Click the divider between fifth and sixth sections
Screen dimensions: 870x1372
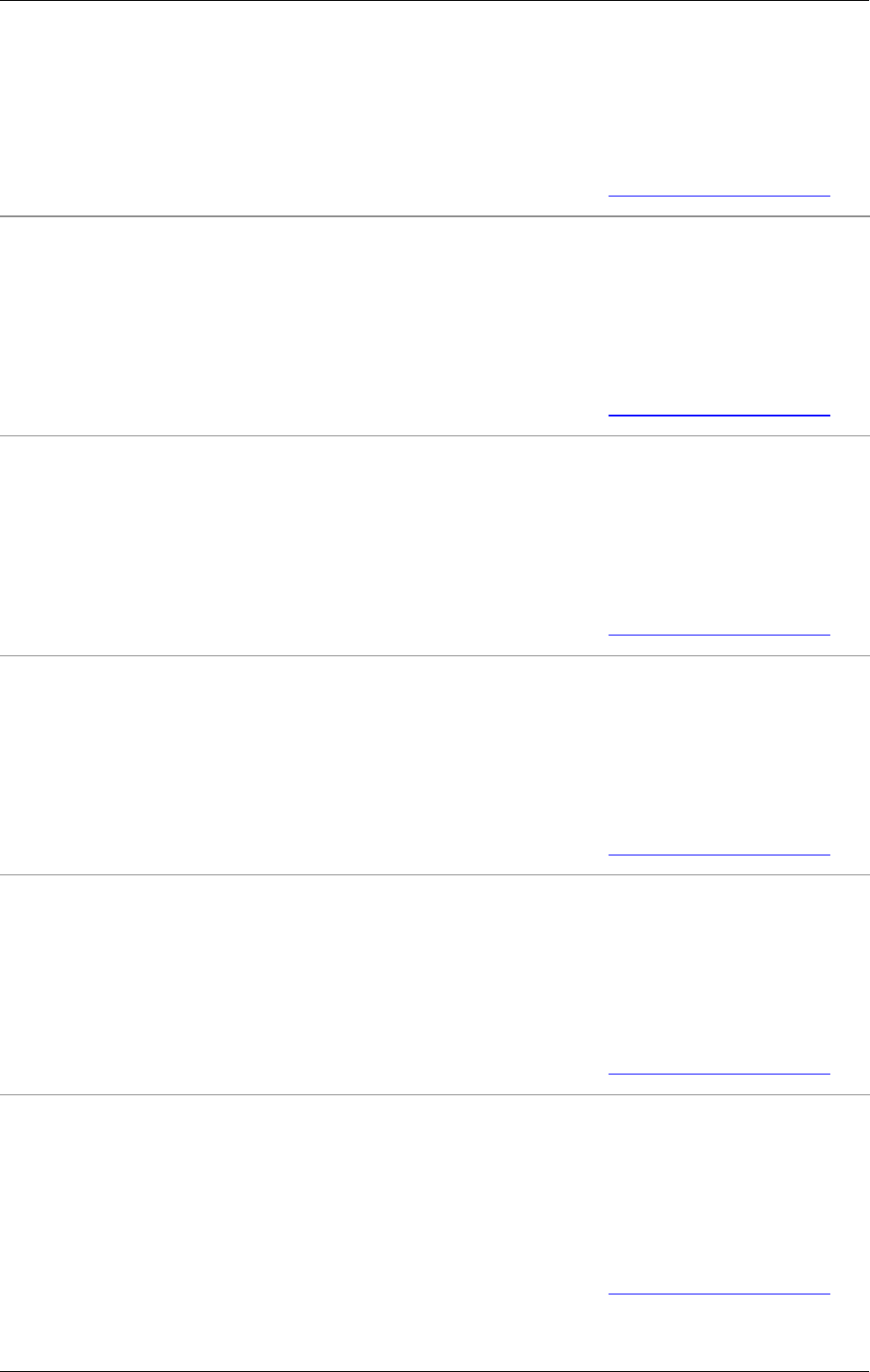(x=435, y=1095)
